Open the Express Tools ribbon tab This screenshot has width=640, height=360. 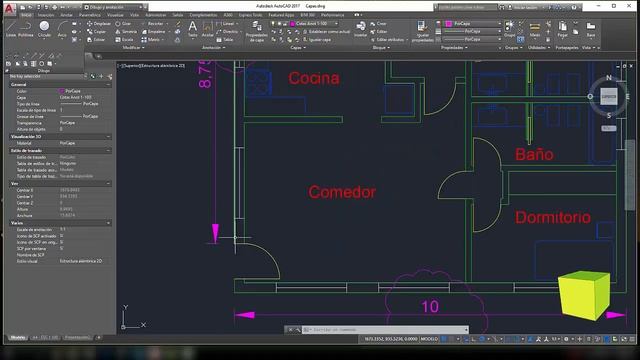[250, 15]
